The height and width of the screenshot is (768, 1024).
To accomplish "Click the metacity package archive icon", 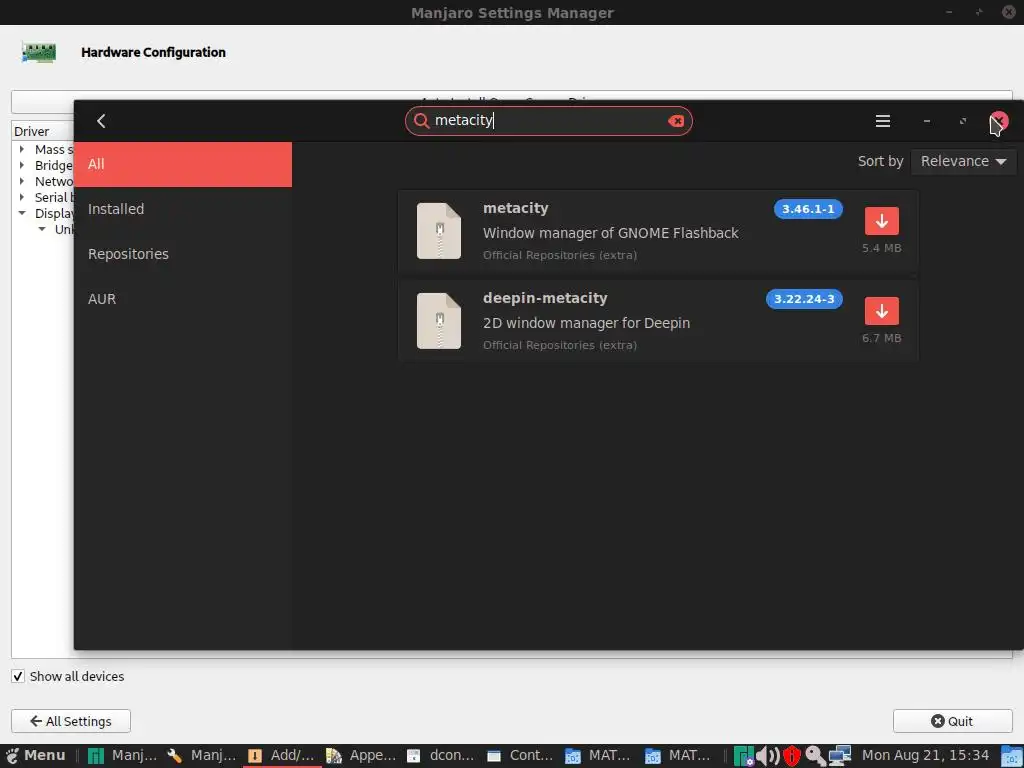I will click(439, 231).
